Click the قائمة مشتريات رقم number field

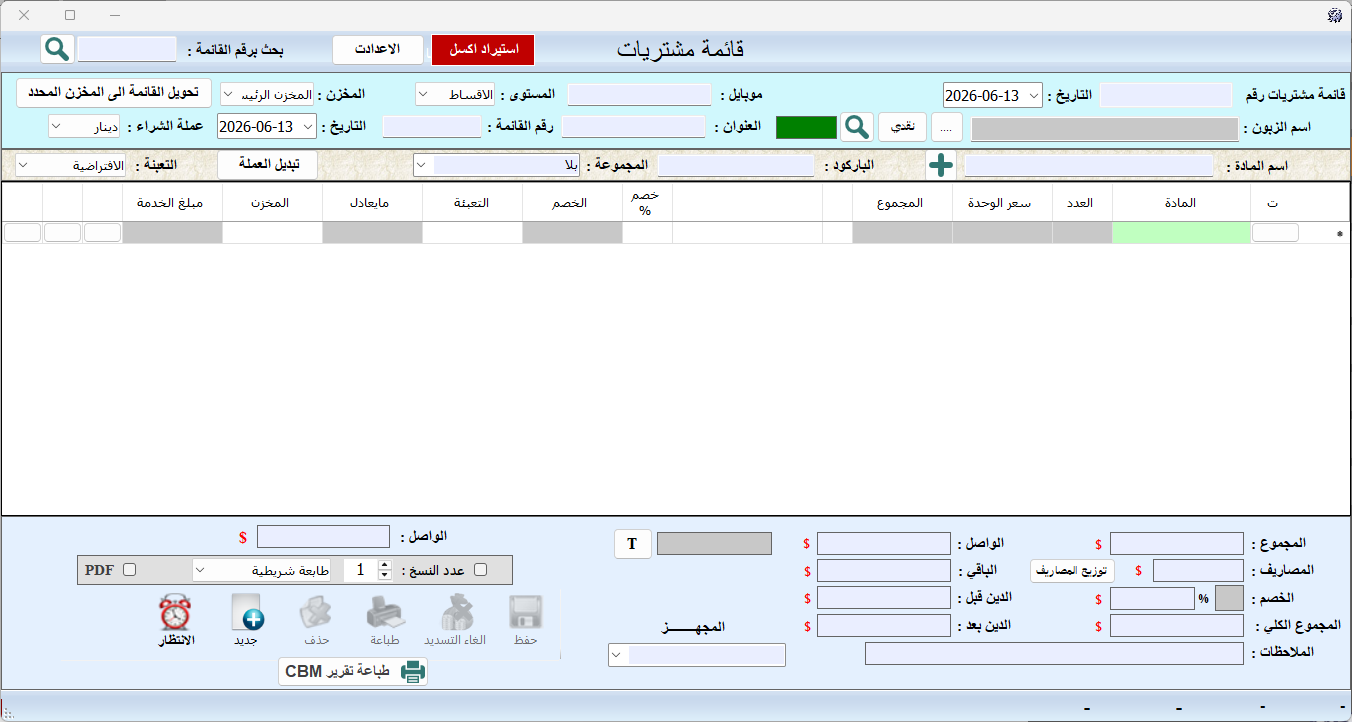point(1166,95)
